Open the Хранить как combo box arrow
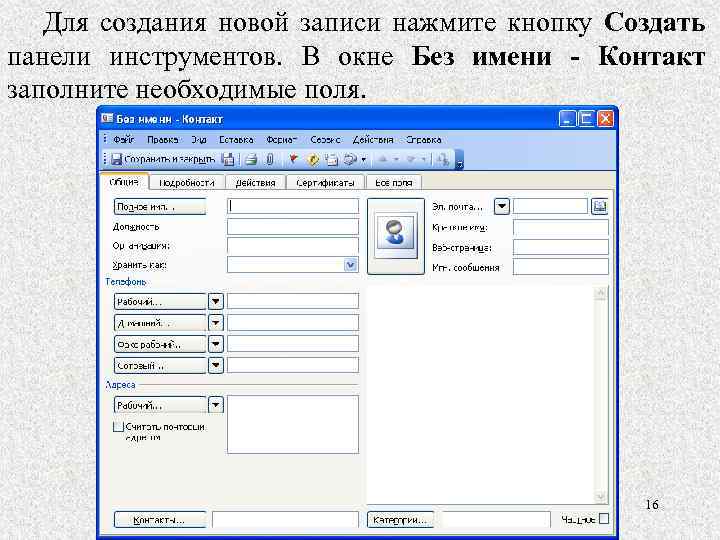This screenshot has width=720, height=540. [351, 264]
